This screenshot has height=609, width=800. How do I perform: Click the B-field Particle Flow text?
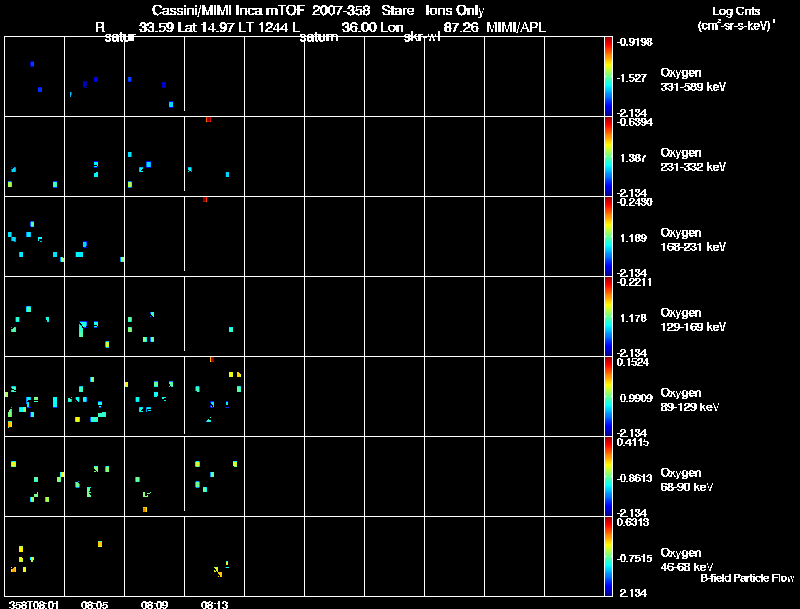[747, 578]
